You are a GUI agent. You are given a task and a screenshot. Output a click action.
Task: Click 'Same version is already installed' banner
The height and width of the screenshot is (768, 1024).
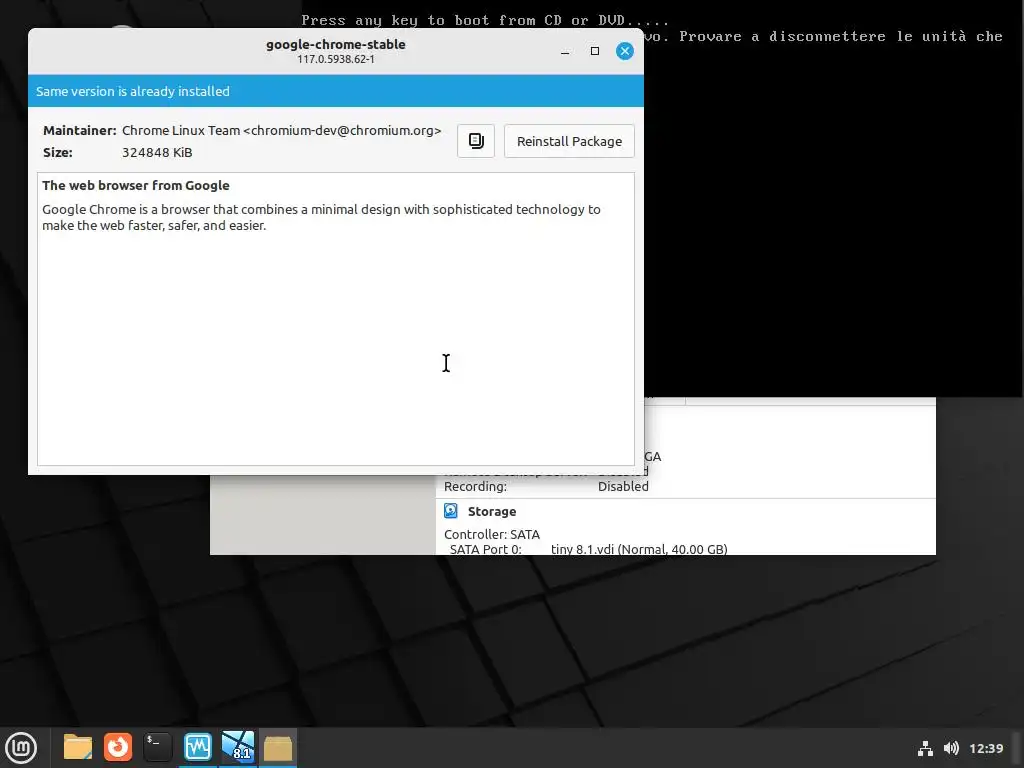pos(336,91)
